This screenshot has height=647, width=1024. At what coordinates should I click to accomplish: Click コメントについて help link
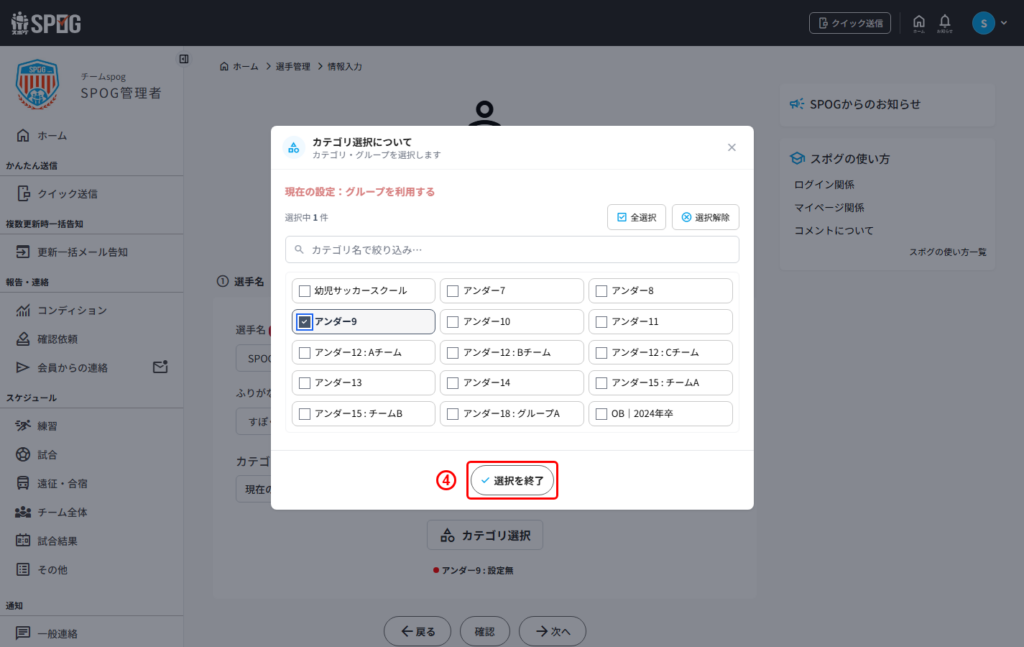(833, 230)
